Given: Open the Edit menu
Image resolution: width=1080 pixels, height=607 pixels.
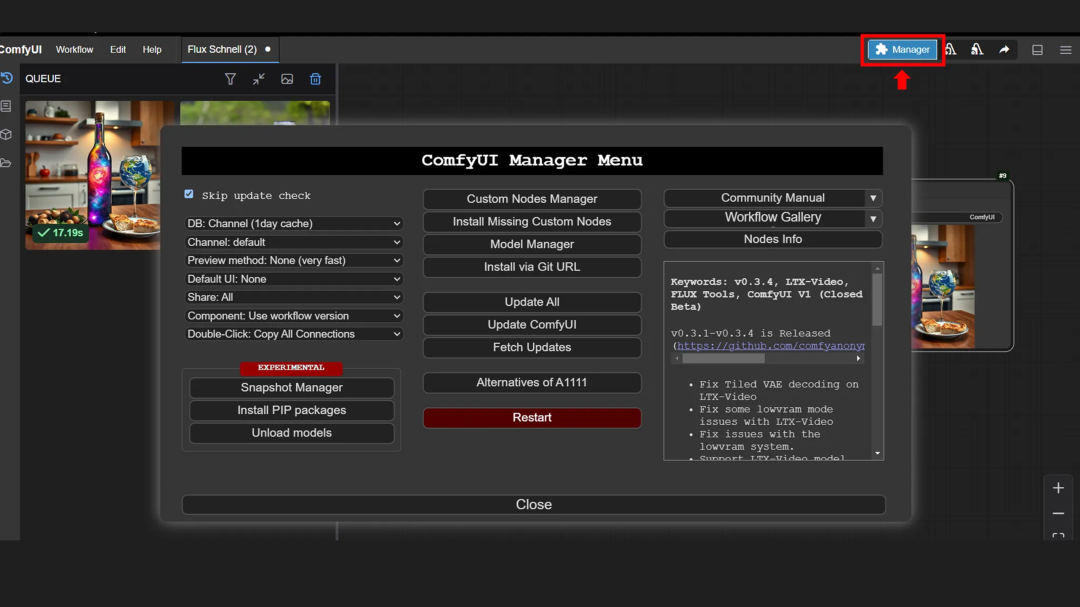Looking at the screenshot, I should pos(118,50).
